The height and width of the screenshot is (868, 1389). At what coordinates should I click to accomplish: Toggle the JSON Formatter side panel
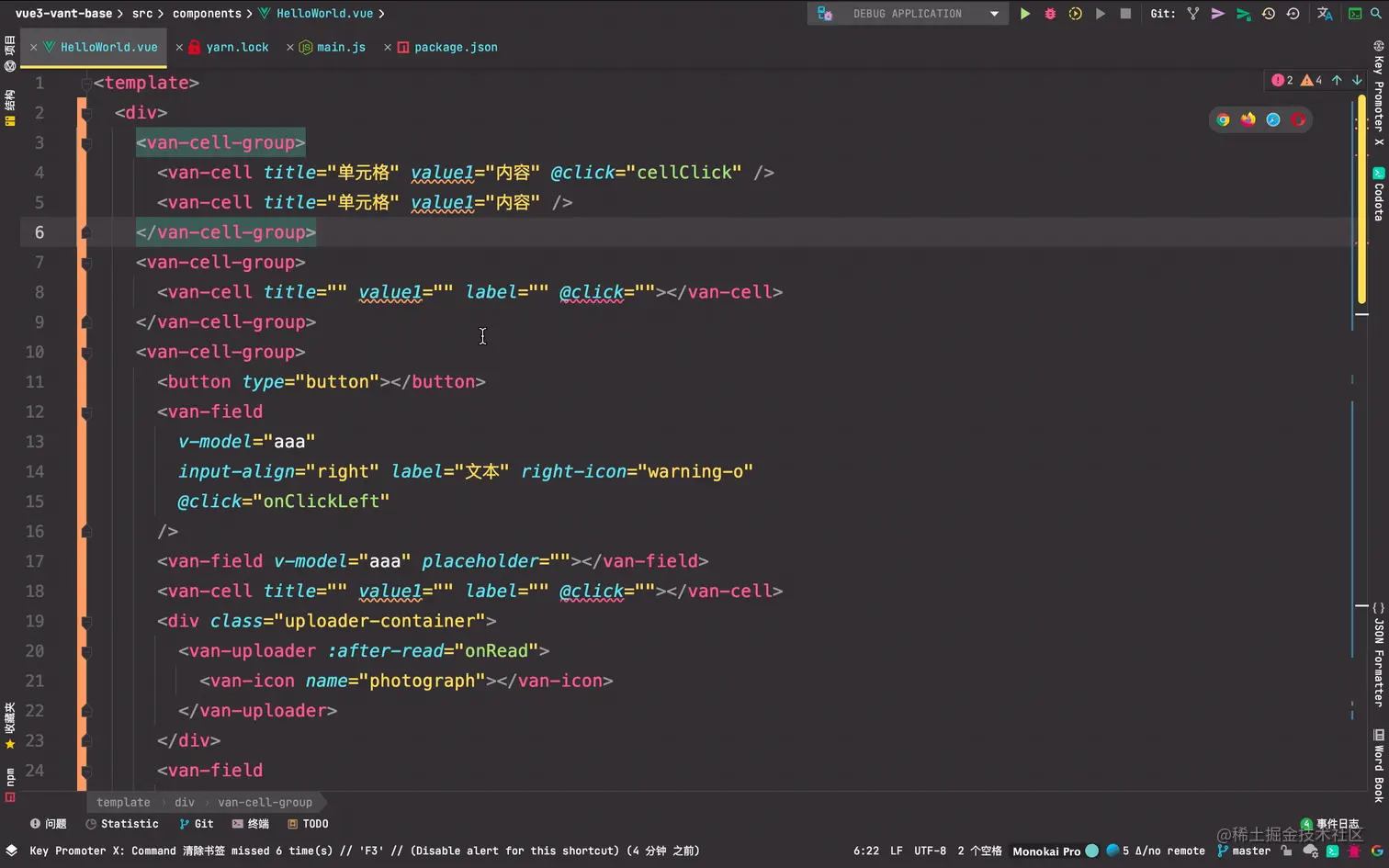tap(1379, 654)
